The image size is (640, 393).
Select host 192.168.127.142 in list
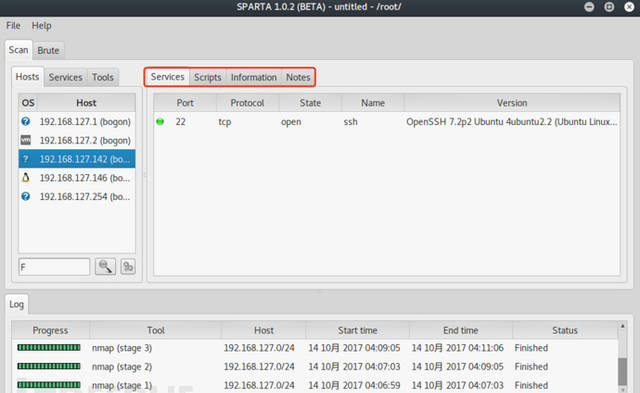tap(77, 159)
